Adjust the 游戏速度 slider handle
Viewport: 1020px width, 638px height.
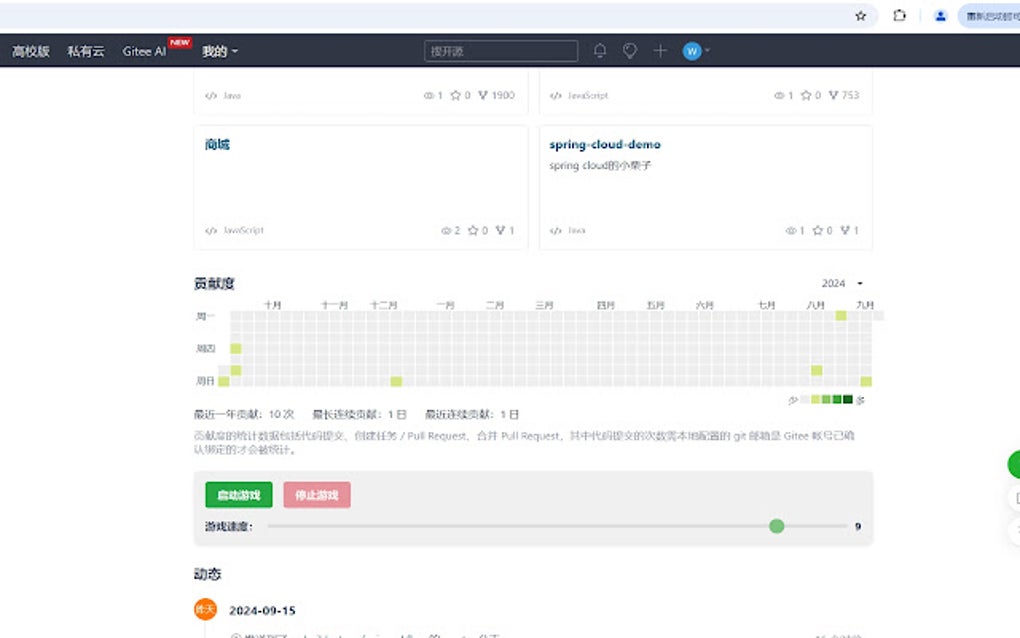click(777, 525)
